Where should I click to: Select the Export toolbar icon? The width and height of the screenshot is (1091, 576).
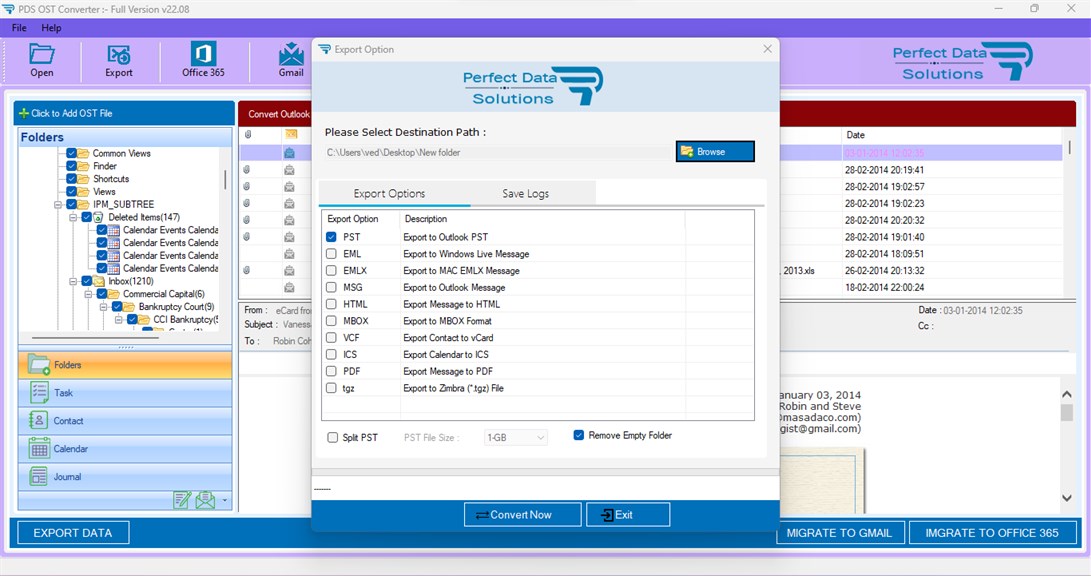(119, 60)
